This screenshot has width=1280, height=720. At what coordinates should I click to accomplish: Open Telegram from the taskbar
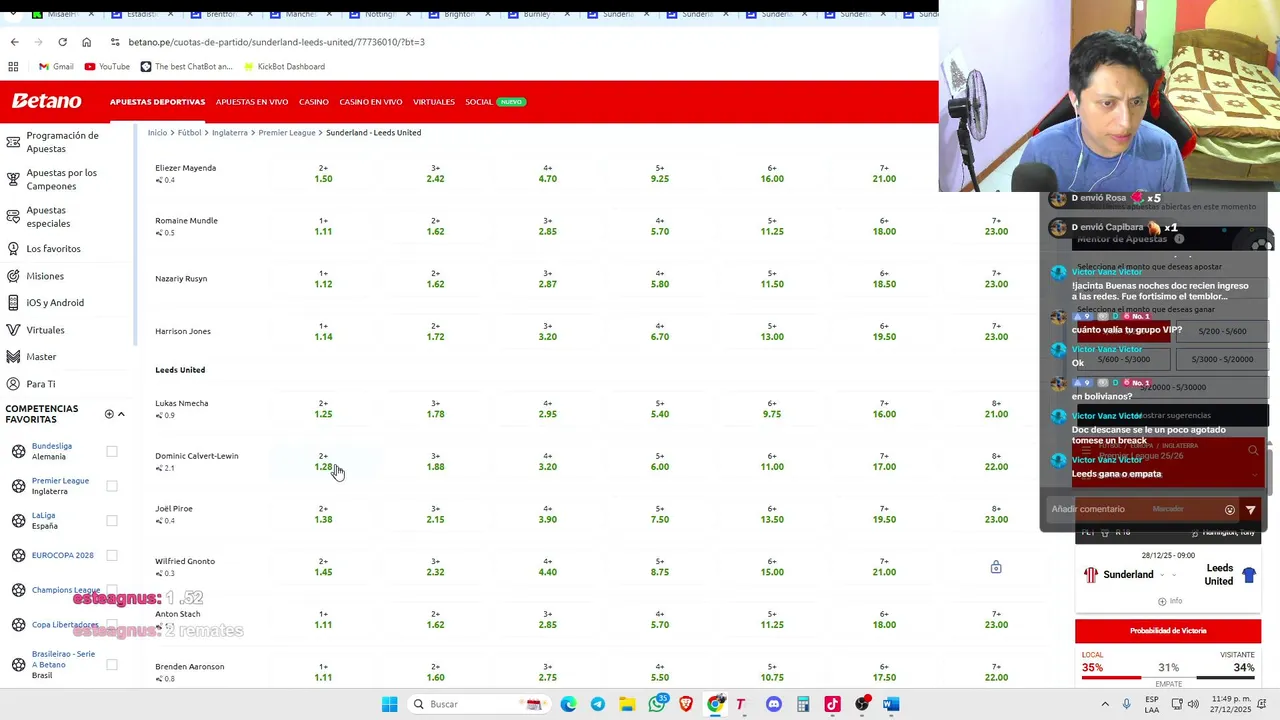point(597,704)
